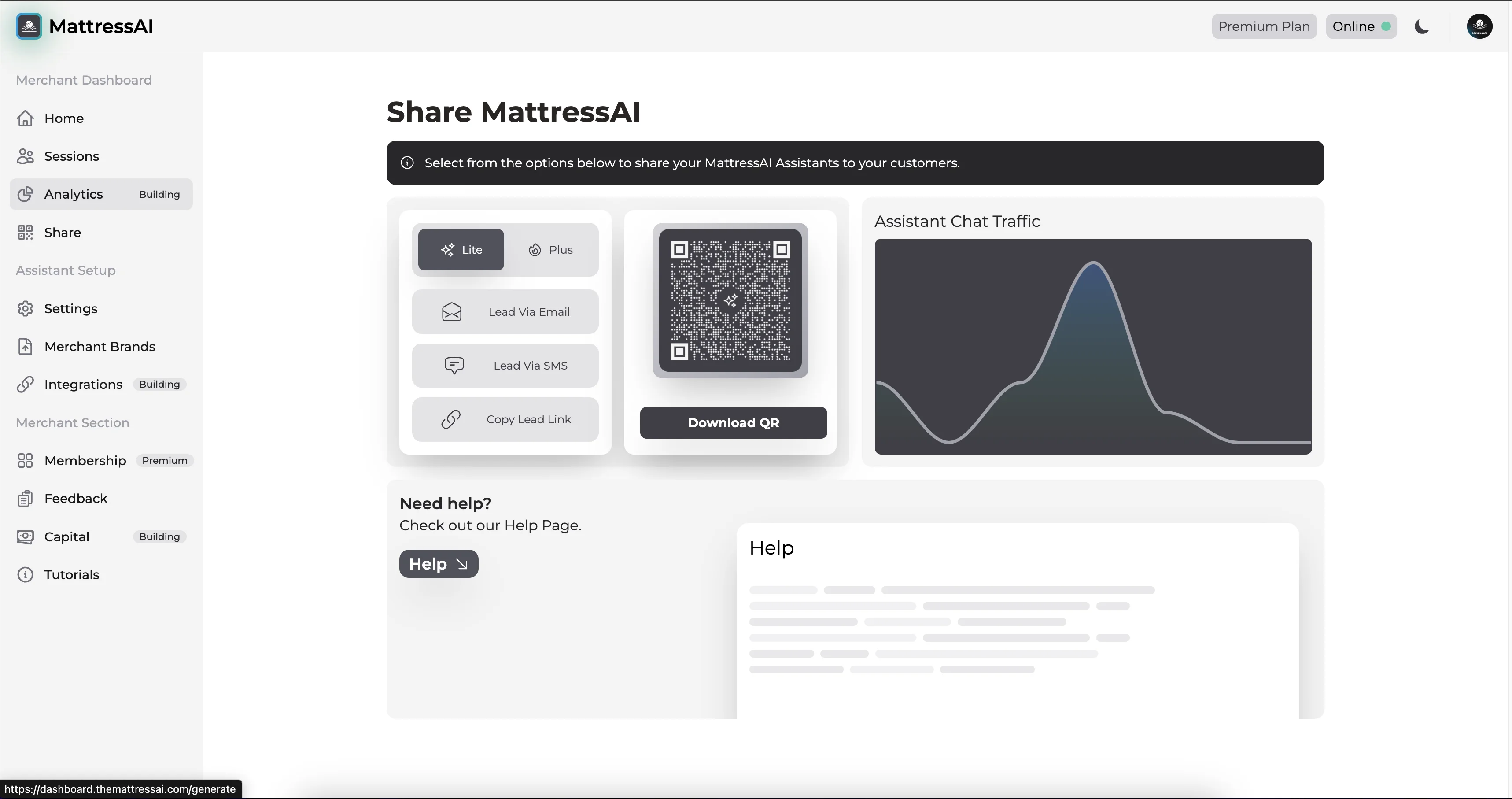Open the Analytics page
The height and width of the screenshot is (799, 1512).
(101, 194)
